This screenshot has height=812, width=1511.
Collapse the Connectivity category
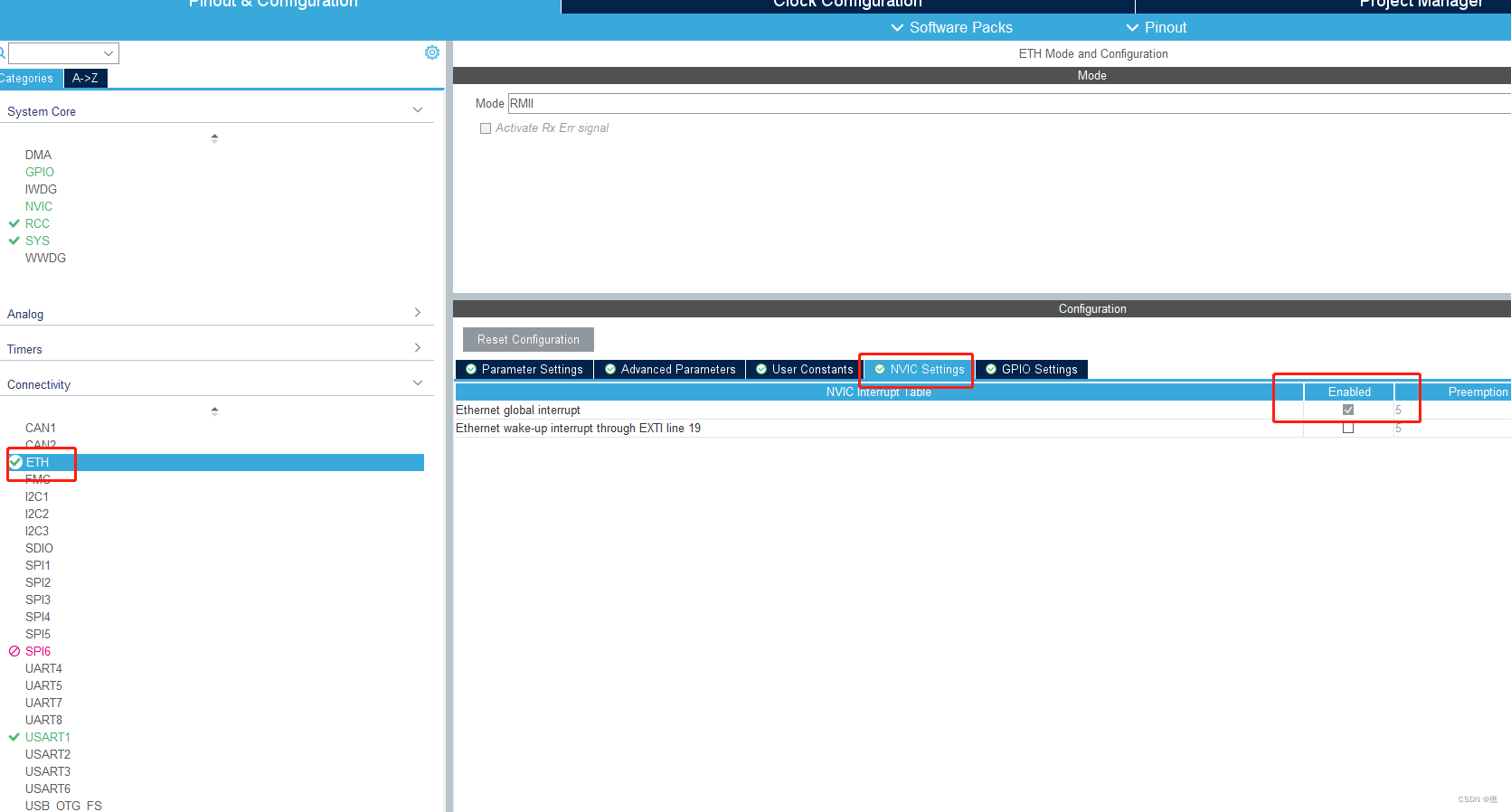418,383
